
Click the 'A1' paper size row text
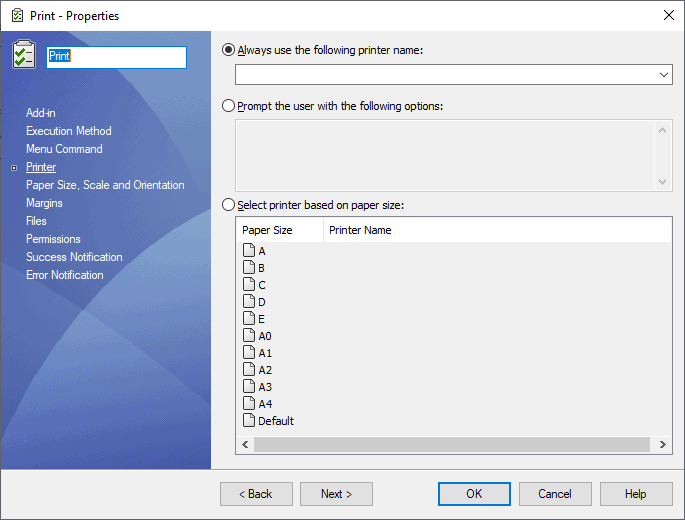coord(265,353)
